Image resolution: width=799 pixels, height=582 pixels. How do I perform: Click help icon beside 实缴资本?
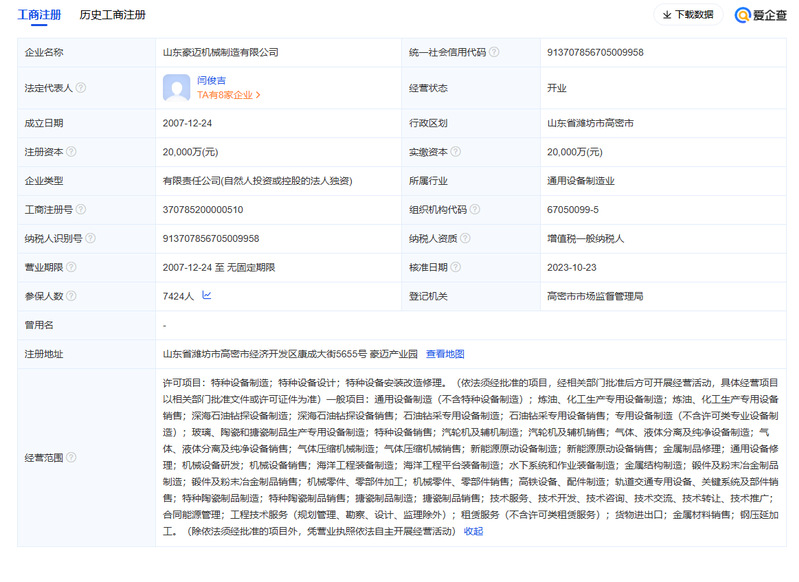456,152
